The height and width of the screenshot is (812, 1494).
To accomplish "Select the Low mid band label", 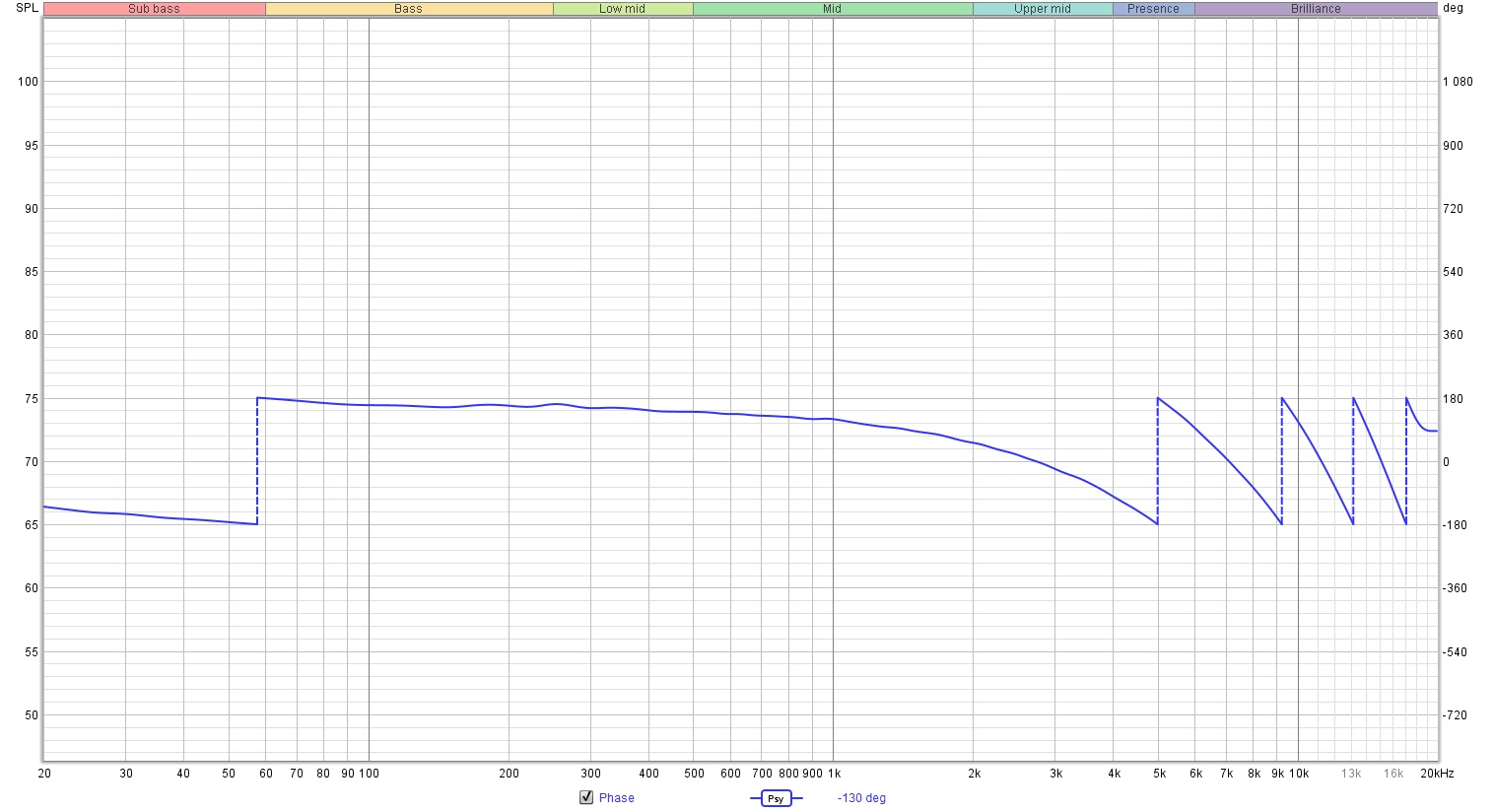I will [623, 9].
